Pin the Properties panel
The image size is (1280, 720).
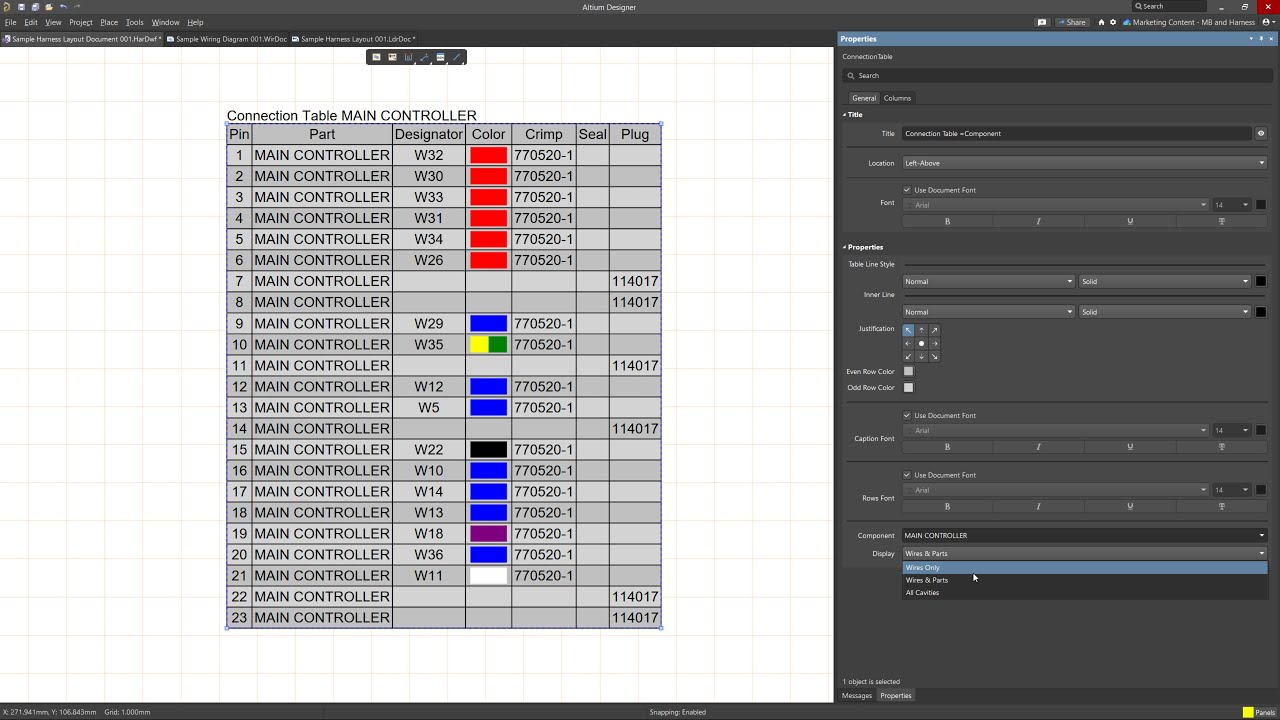(x=1261, y=39)
